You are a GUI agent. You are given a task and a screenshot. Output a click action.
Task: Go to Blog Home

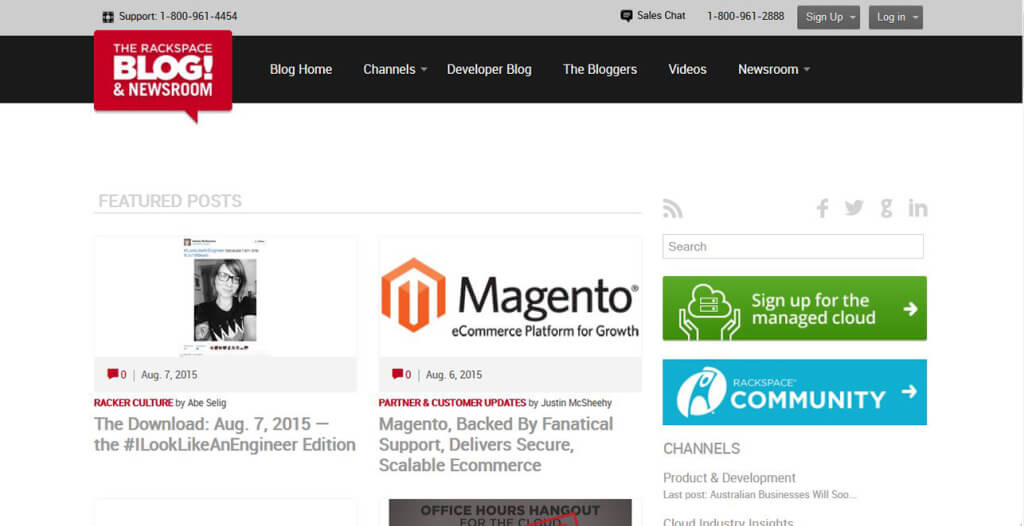tap(301, 69)
